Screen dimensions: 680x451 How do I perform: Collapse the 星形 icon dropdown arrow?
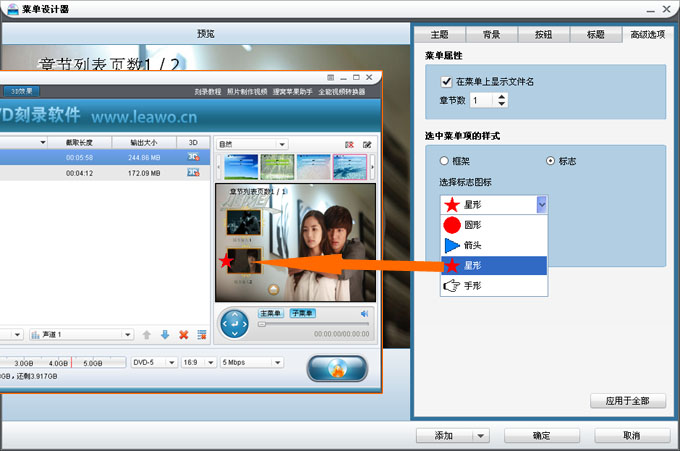tap(542, 205)
